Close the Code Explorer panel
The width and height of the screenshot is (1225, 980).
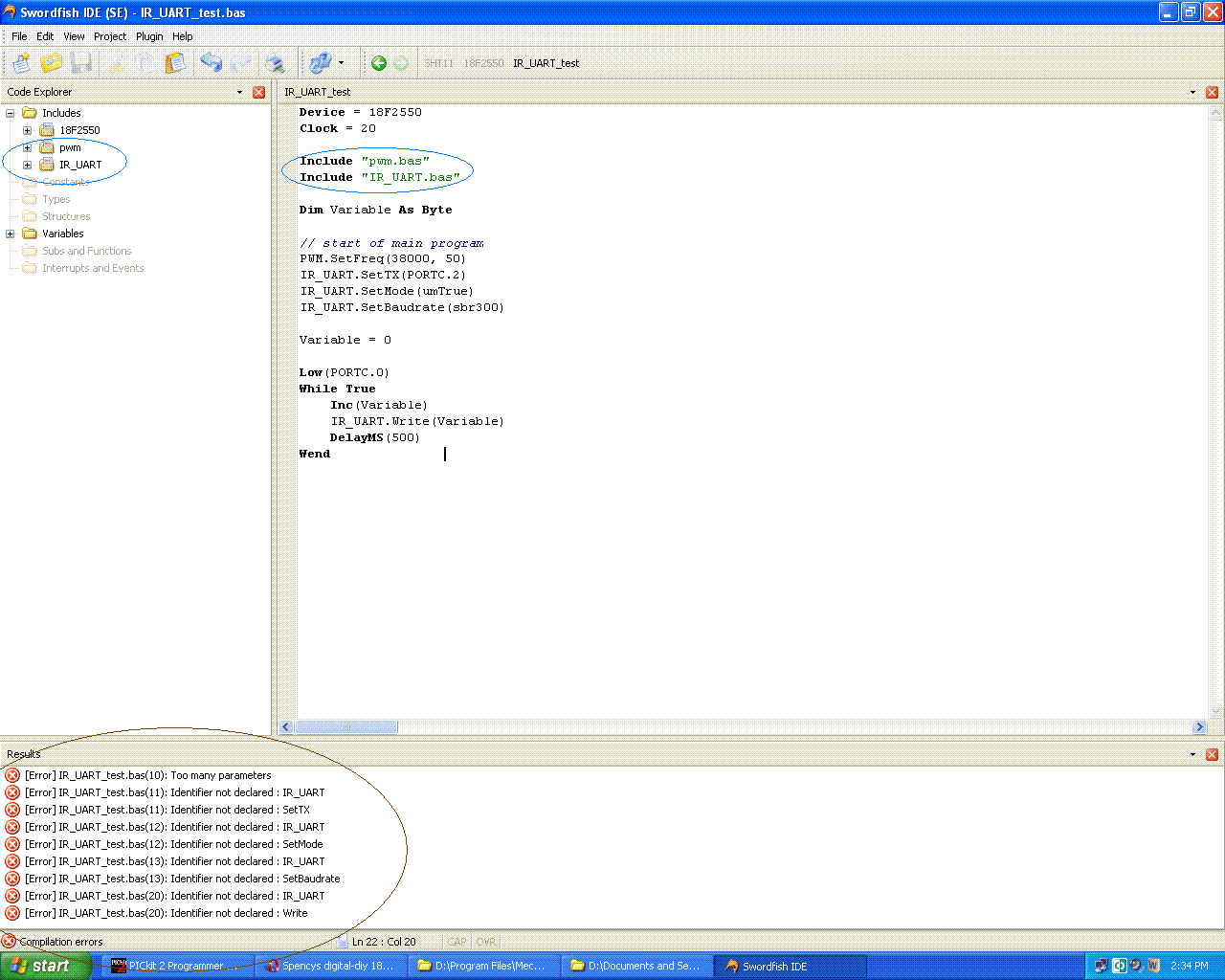(x=258, y=92)
